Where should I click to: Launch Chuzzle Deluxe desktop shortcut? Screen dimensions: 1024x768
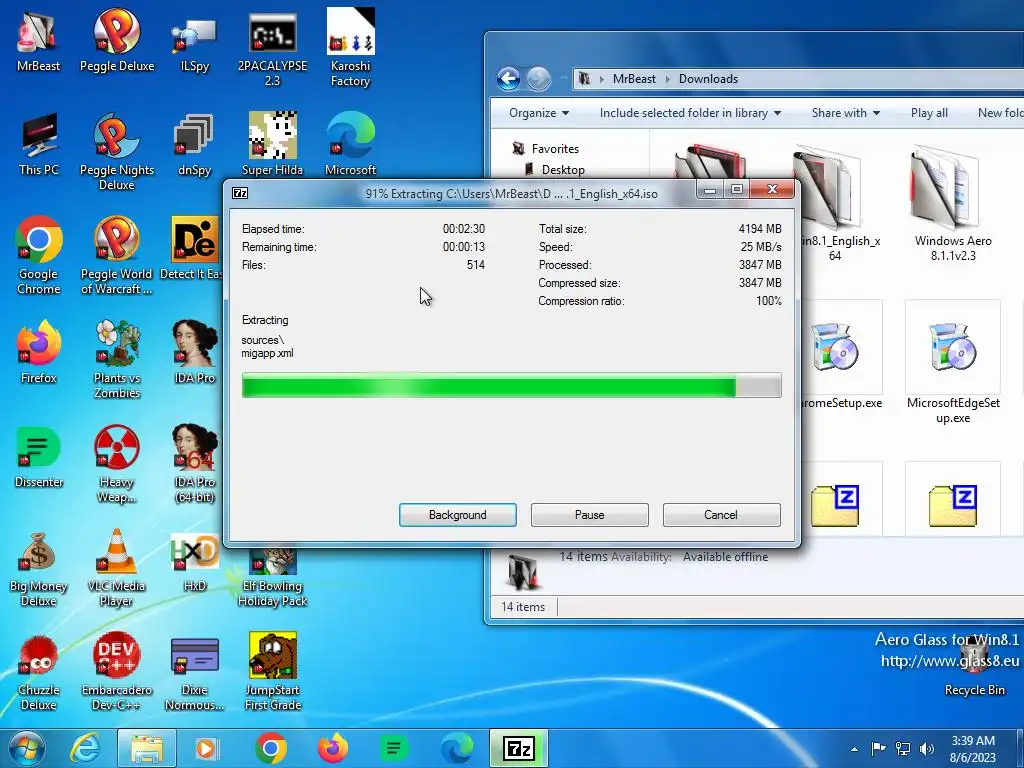39,671
